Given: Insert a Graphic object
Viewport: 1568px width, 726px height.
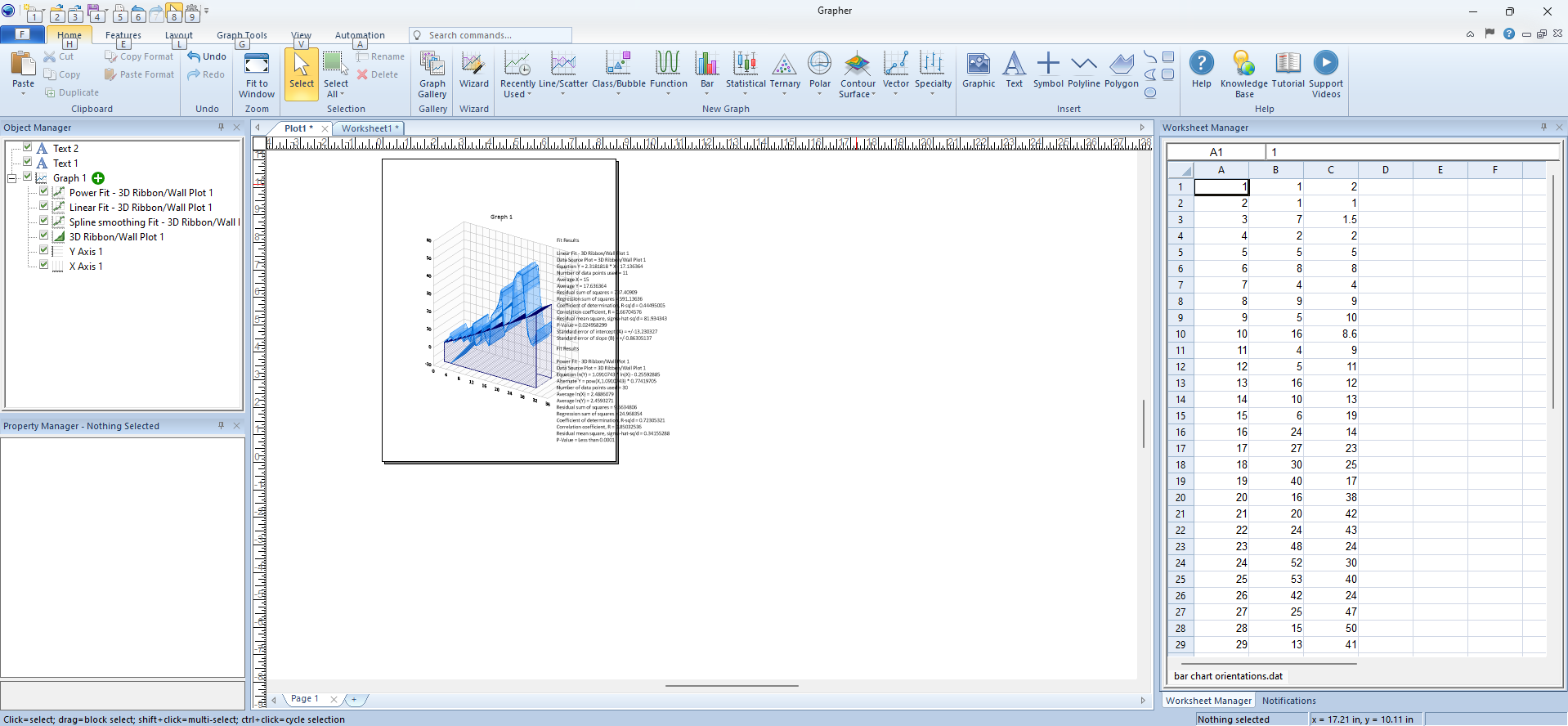Looking at the screenshot, I should coord(979,70).
